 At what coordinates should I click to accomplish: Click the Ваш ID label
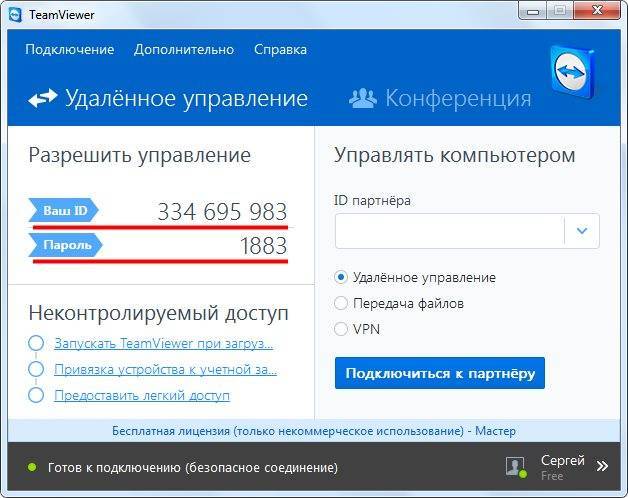63,210
